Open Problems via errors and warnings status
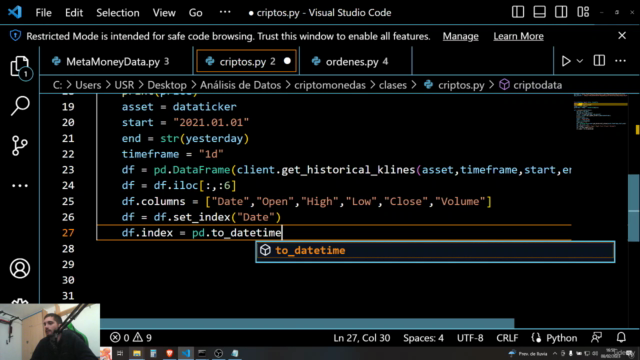Image resolution: width=640 pixels, height=360 pixels. 131,338
